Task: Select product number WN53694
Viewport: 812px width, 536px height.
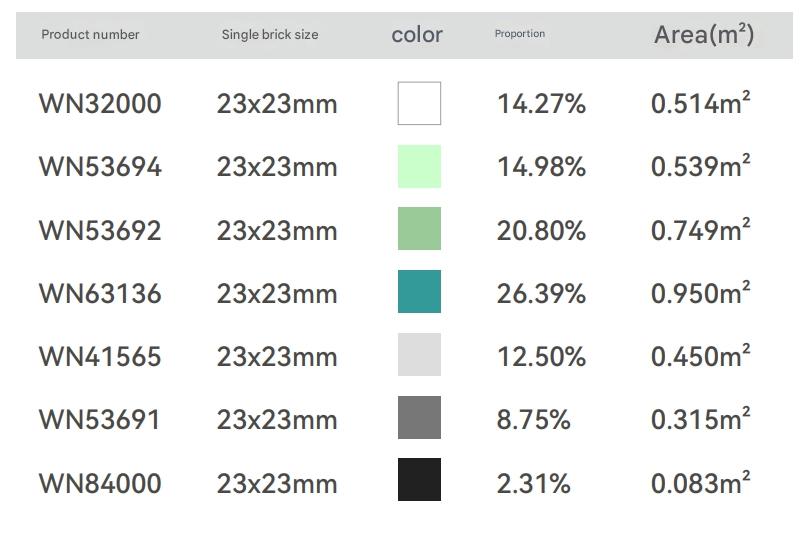Action: [x=100, y=167]
